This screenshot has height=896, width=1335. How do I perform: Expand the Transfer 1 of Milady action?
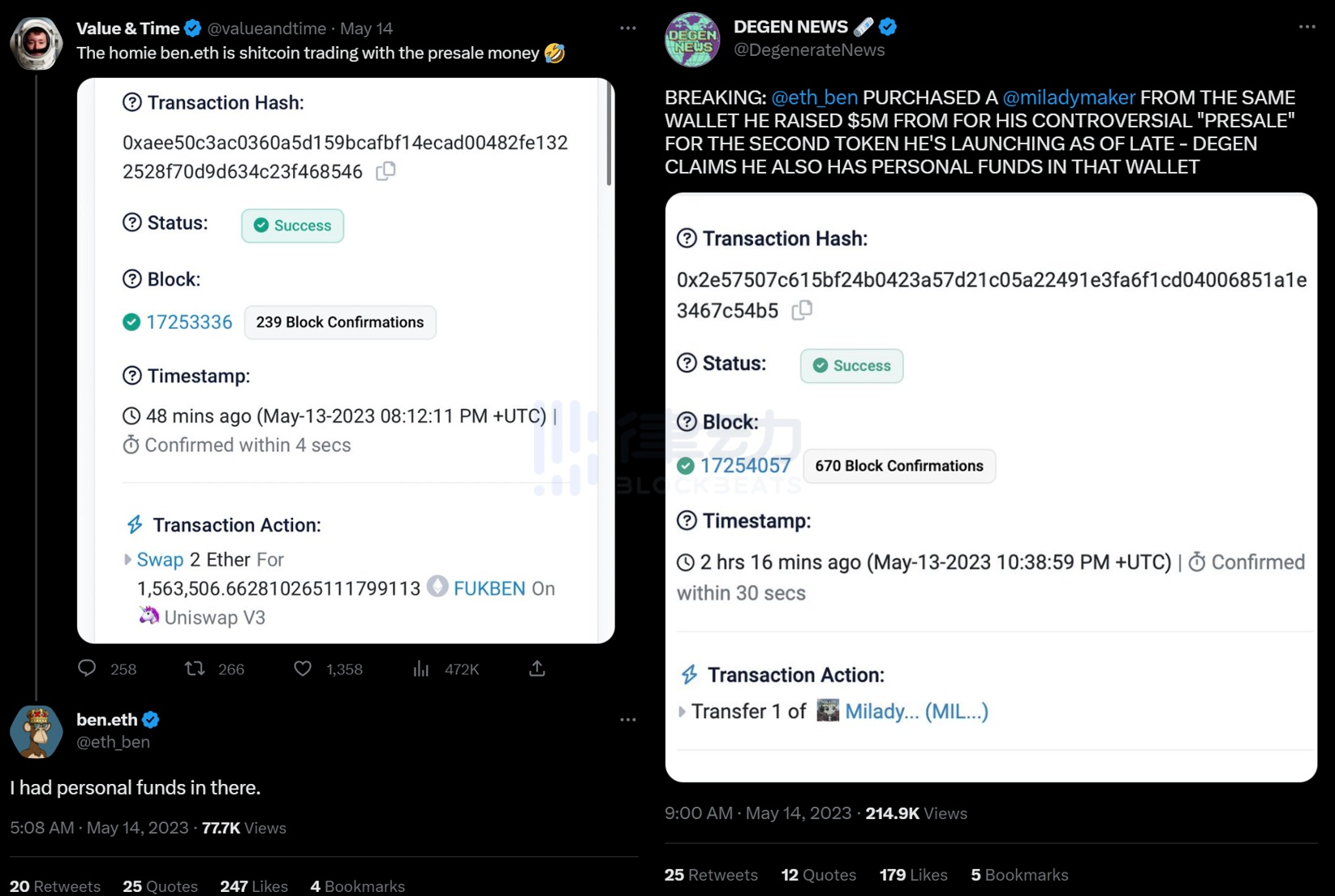point(682,712)
